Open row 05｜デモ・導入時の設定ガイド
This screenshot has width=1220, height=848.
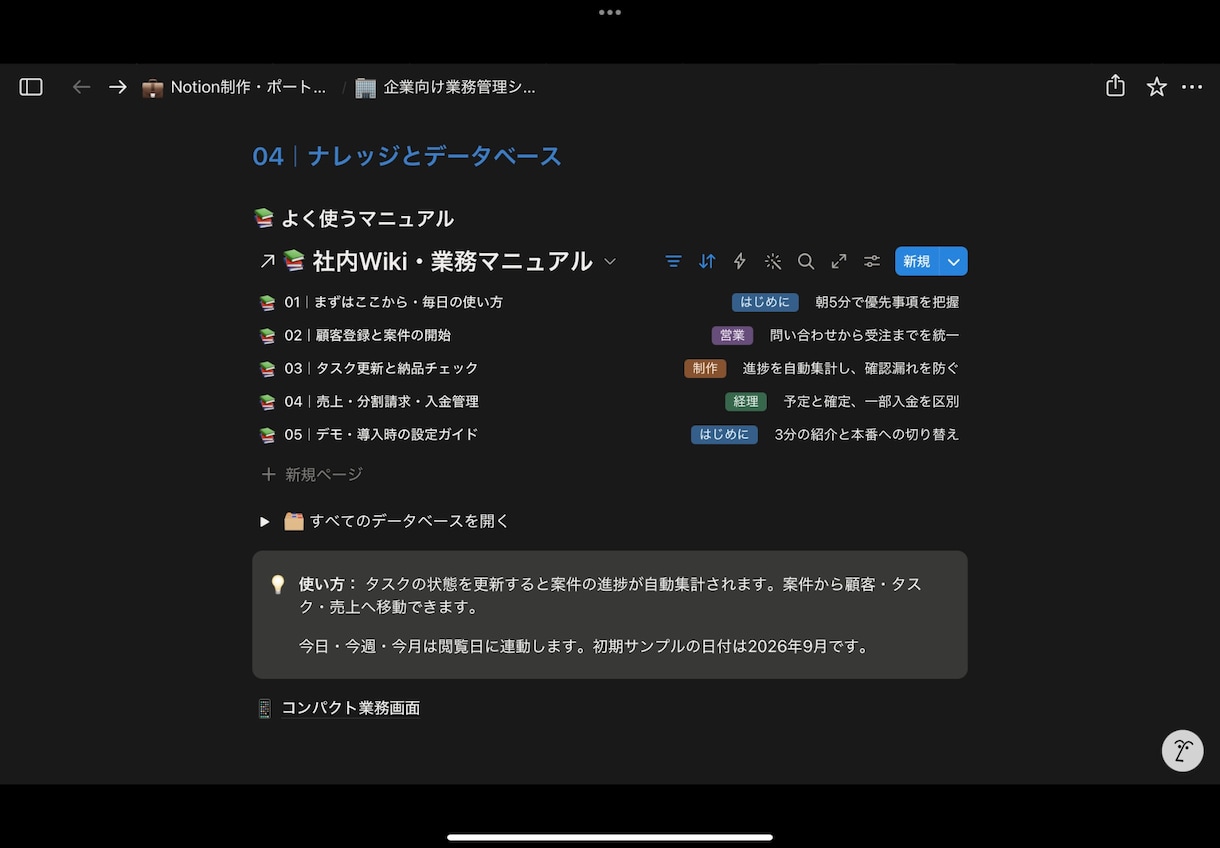click(x=609, y=434)
